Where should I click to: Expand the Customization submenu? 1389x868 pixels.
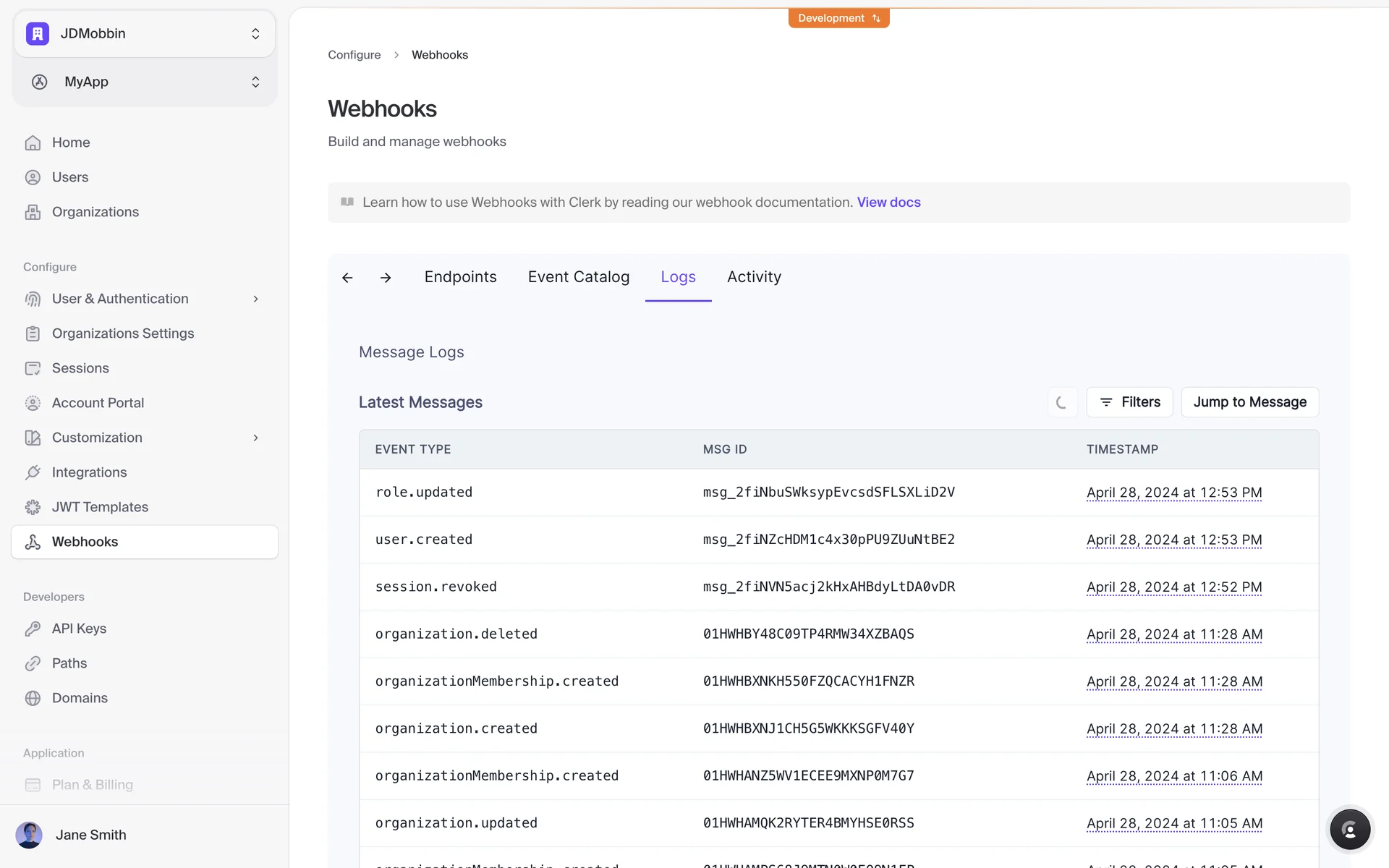pos(255,438)
